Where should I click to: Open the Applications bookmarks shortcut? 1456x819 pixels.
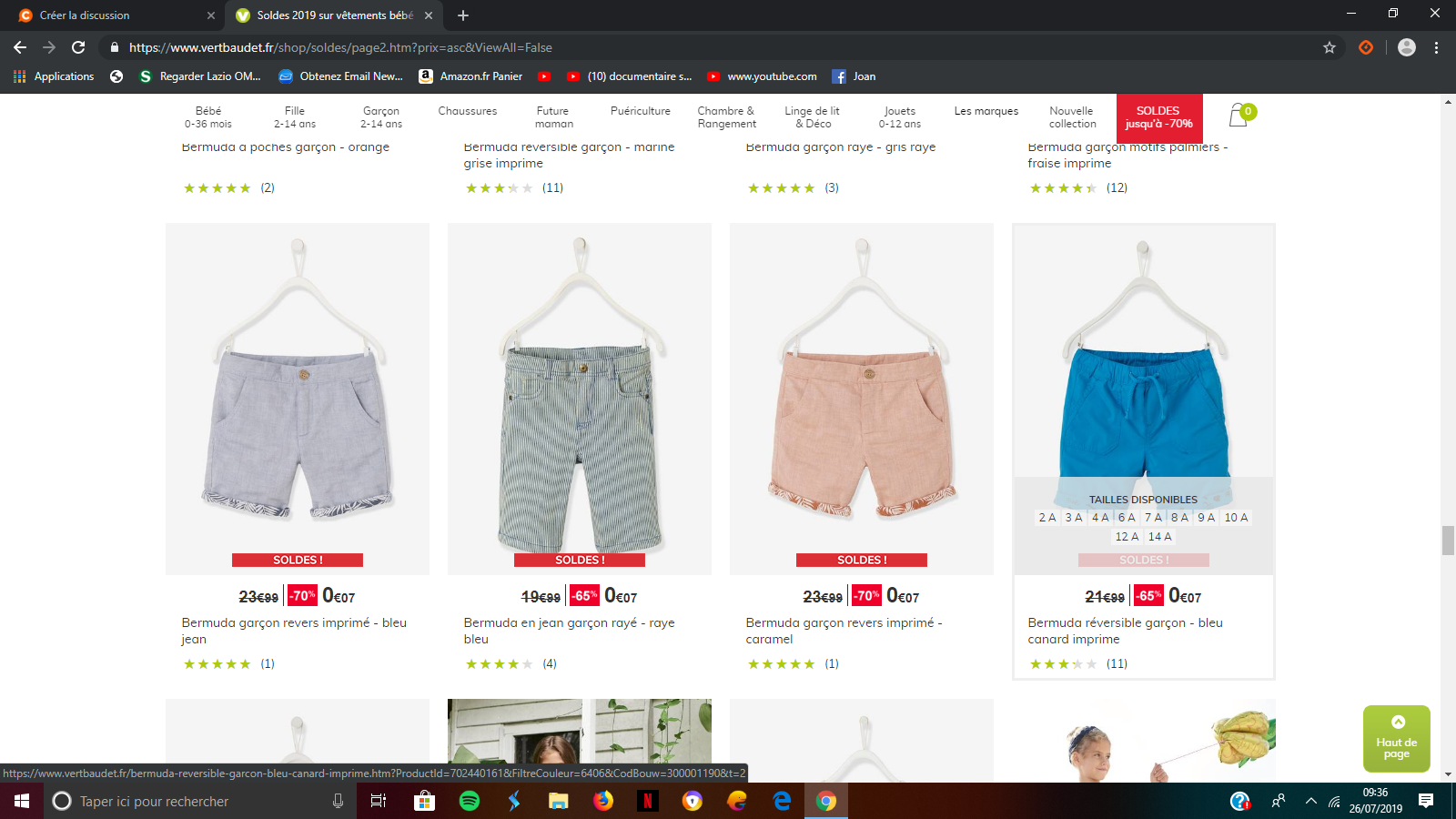55,76
